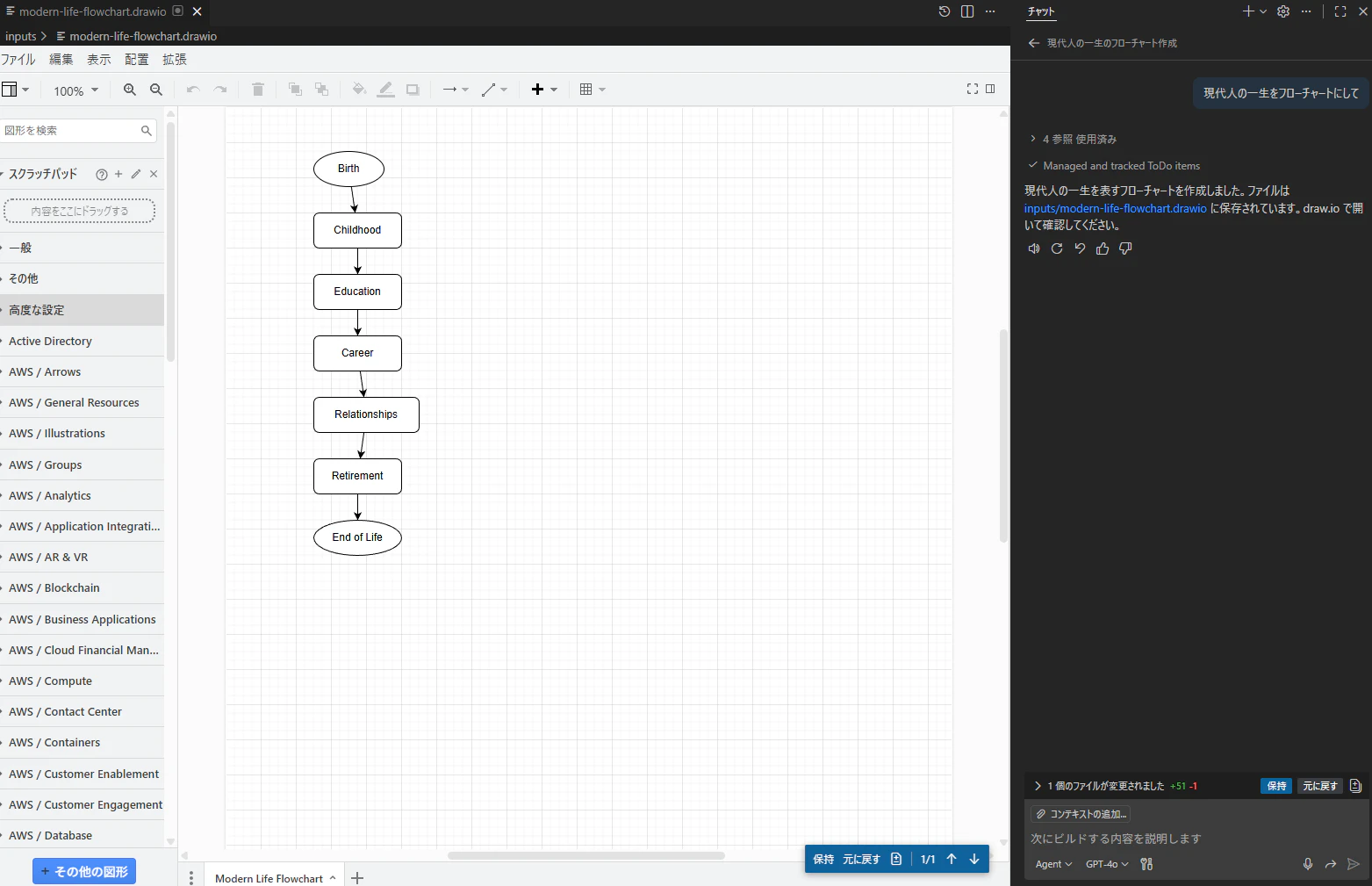Image resolution: width=1372 pixels, height=886 pixels.
Task: Expand the AWS / Compute shape category
Action: 82,681
